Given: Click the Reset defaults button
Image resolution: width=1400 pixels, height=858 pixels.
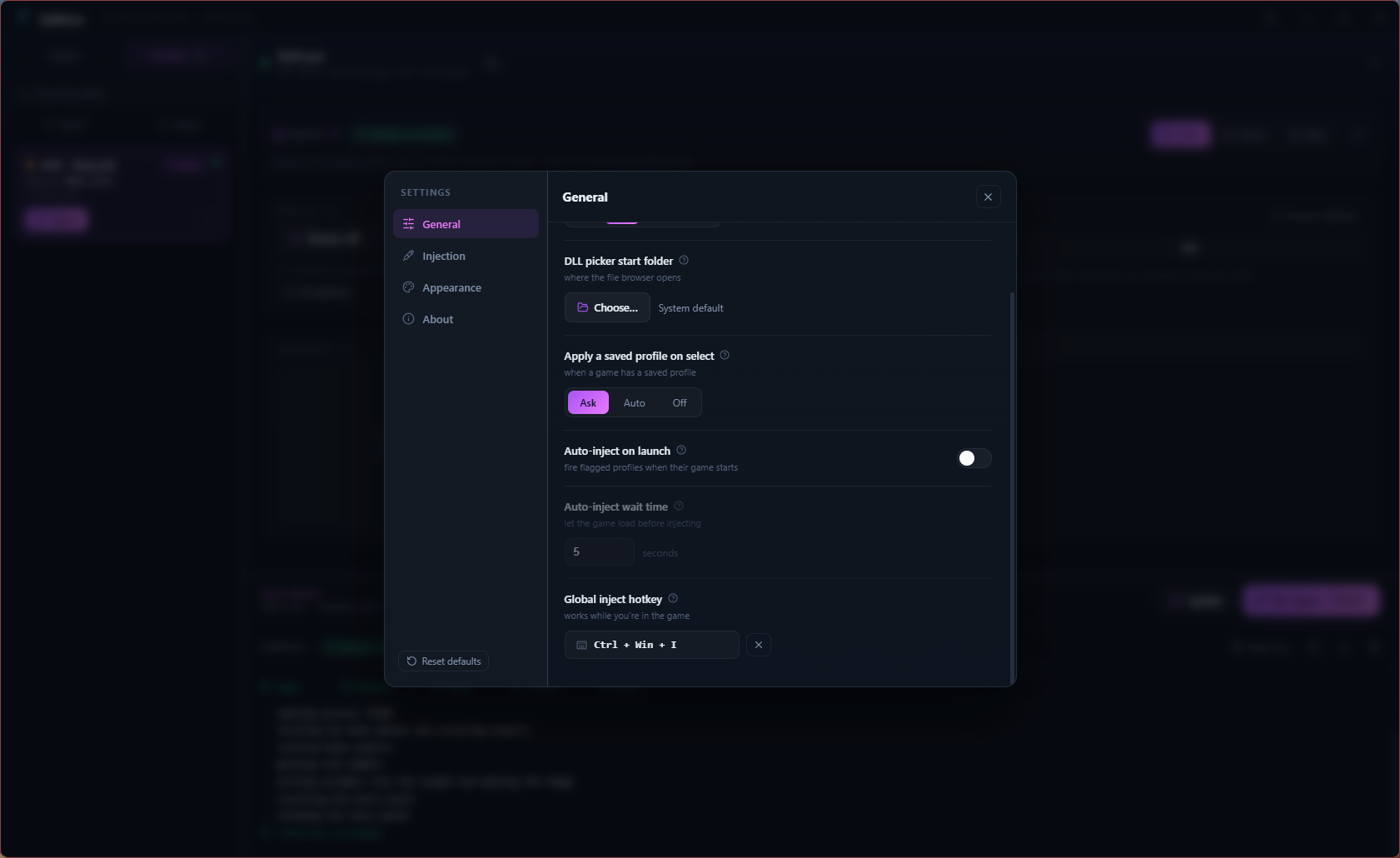Looking at the screenshot, I should [x=444, y=661].
